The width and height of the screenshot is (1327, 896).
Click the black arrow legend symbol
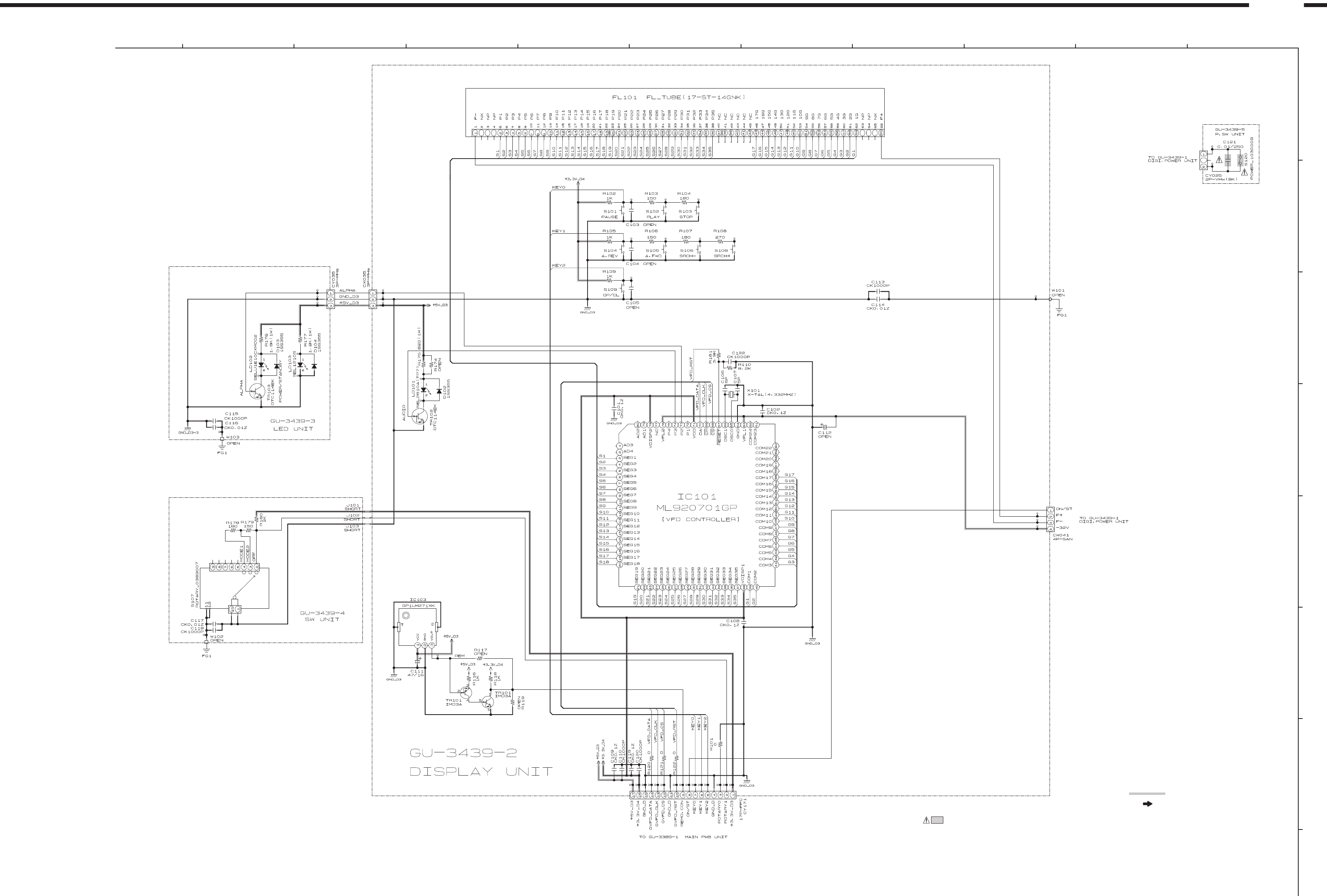click(1147, 804)
